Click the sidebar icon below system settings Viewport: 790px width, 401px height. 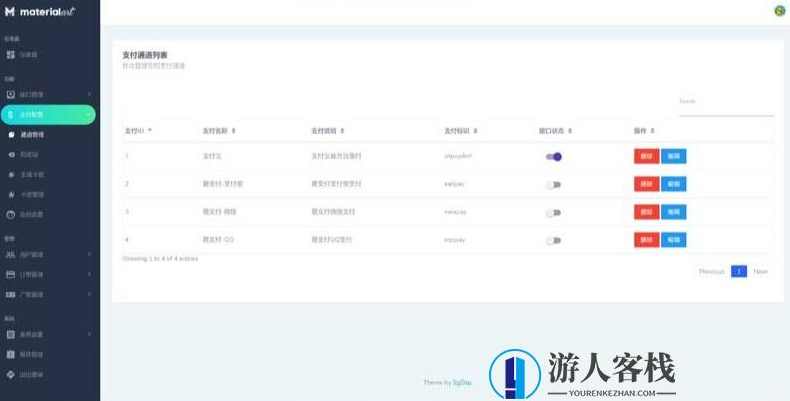point(11,354)
